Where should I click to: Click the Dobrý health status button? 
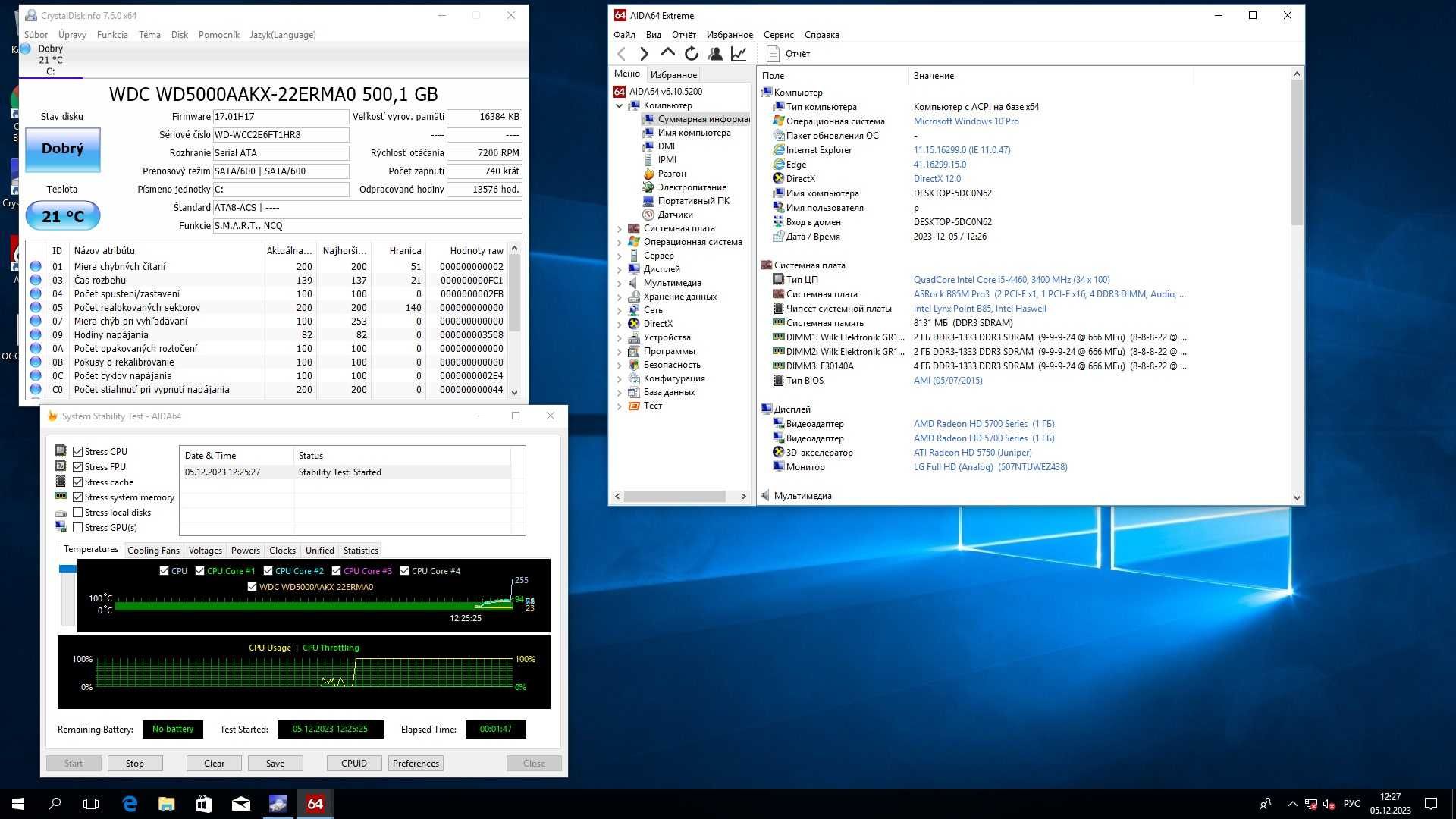pos(63,149)
